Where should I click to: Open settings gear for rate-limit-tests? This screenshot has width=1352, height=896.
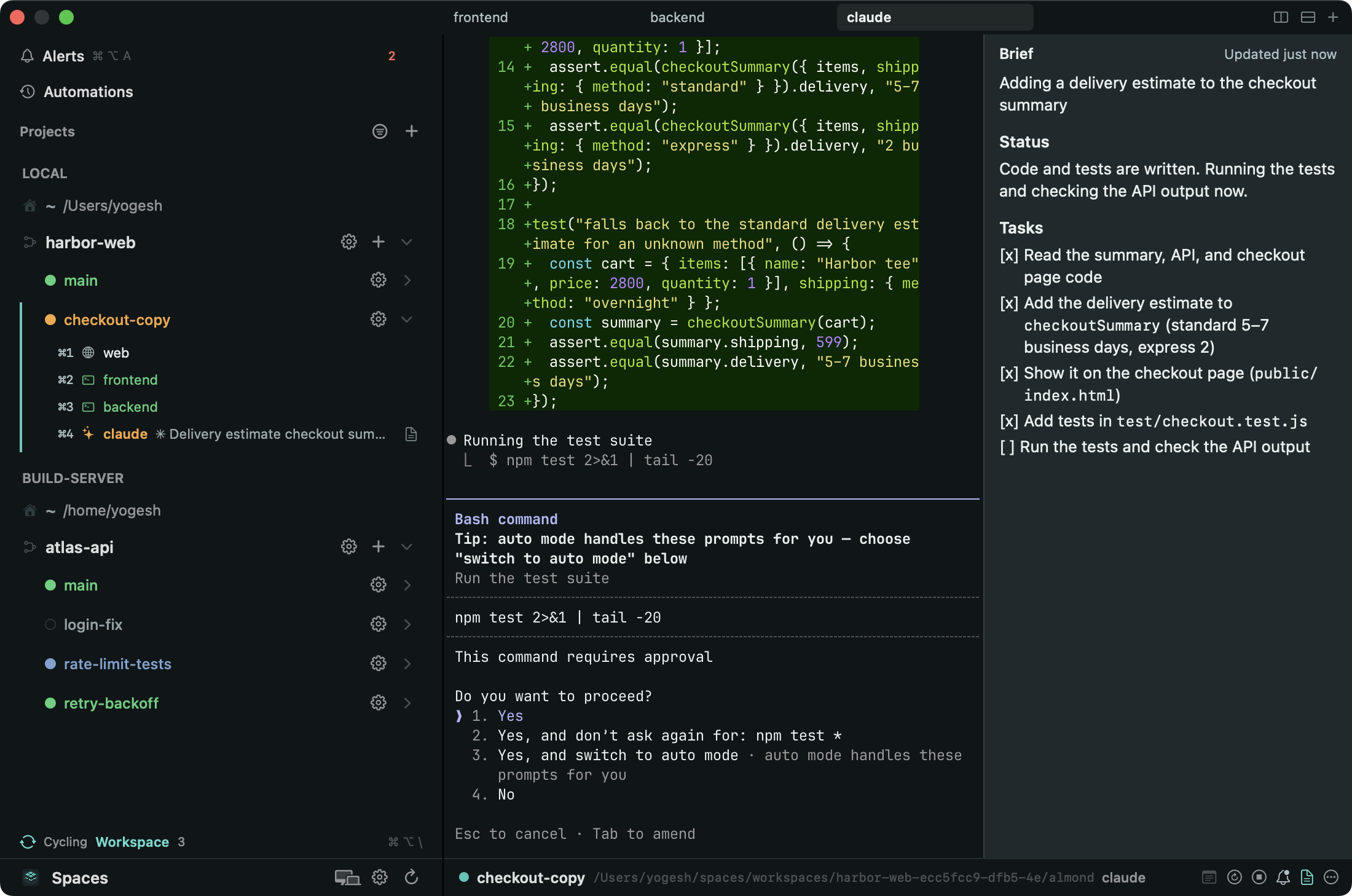[x=379, y=664]
